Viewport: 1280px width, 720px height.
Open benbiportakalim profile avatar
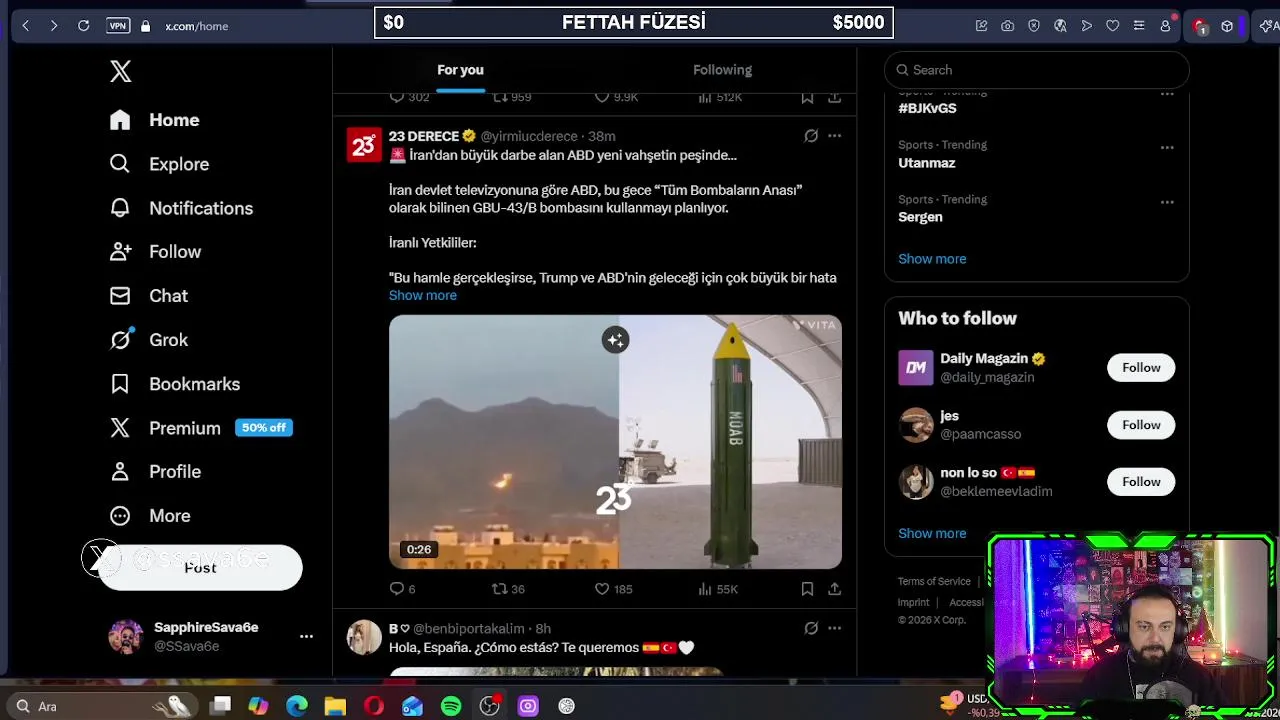364,637
